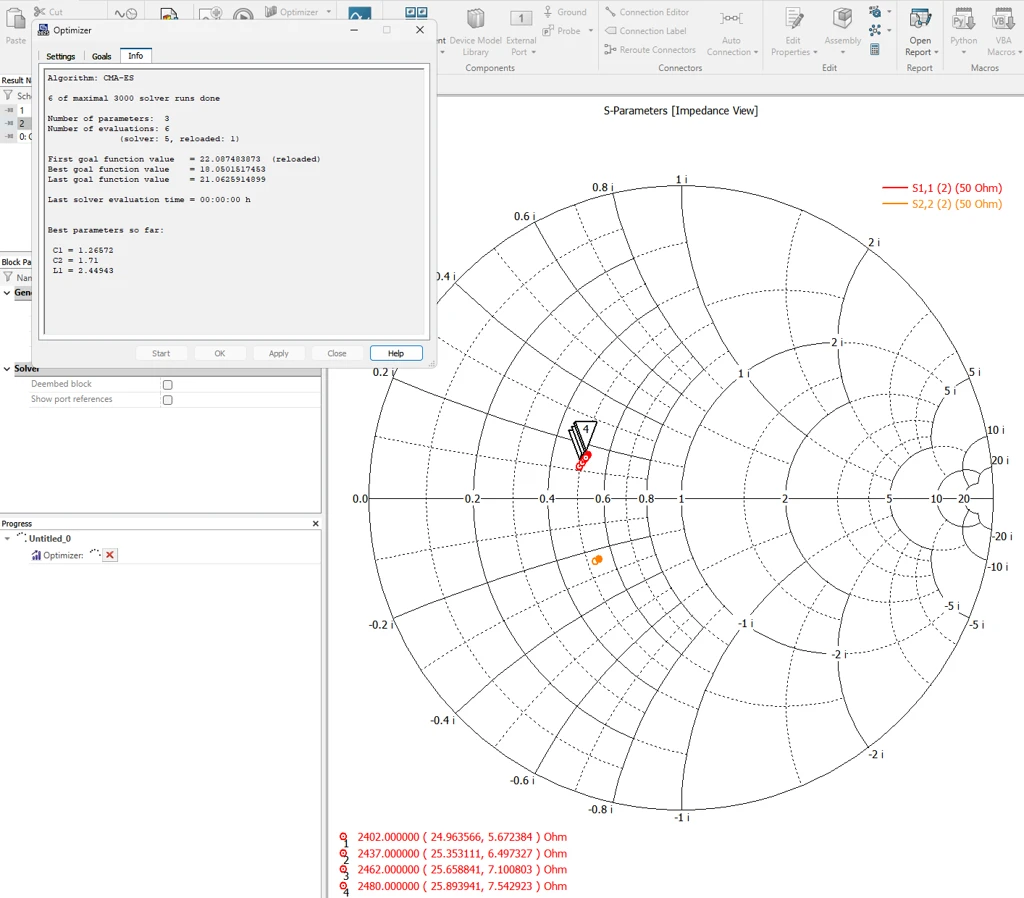
Task: Click the chart title S-Parameters [Impedance View]
Action: click(680, 110)
